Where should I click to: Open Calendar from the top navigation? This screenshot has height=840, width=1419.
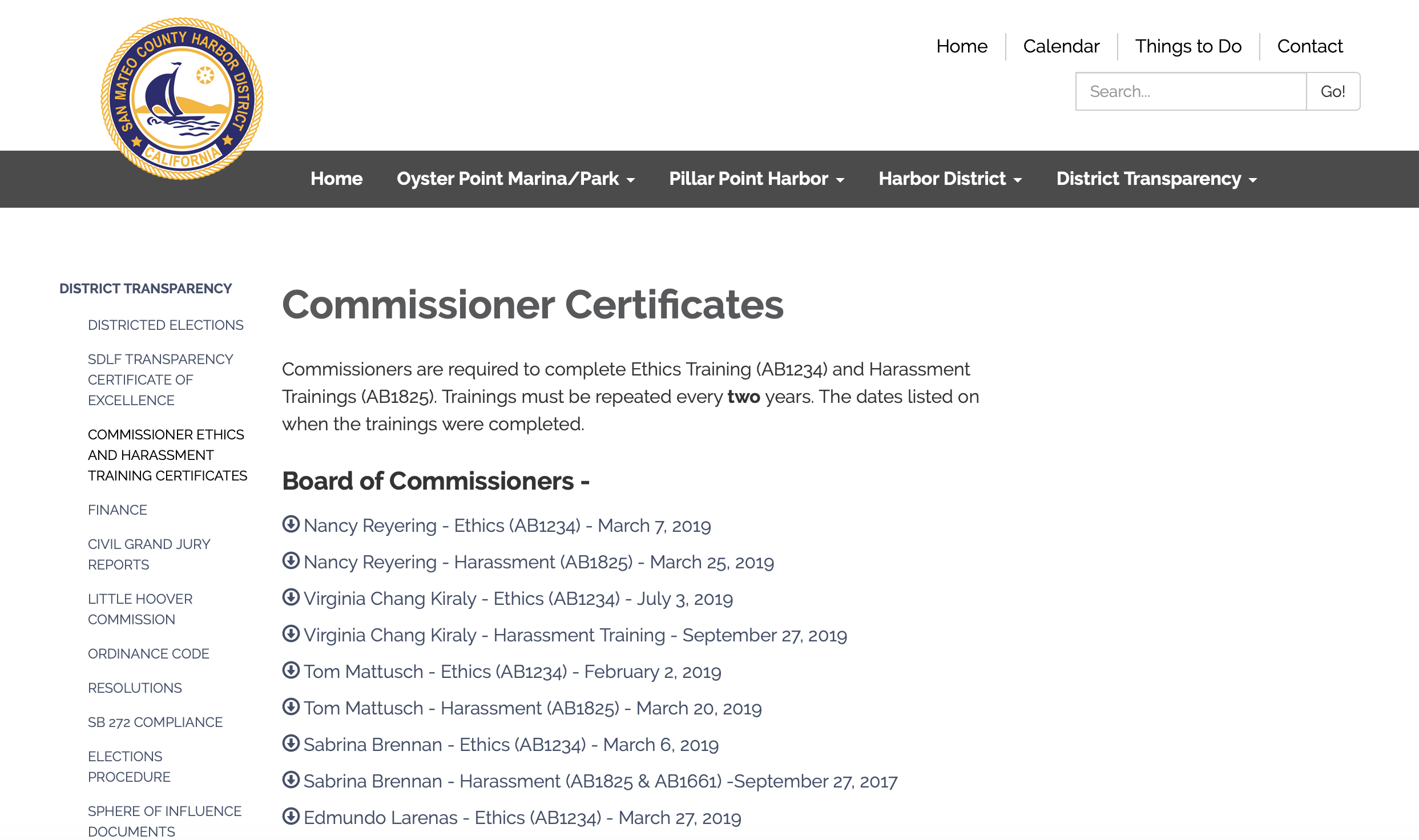click(x=1061, y=46)
